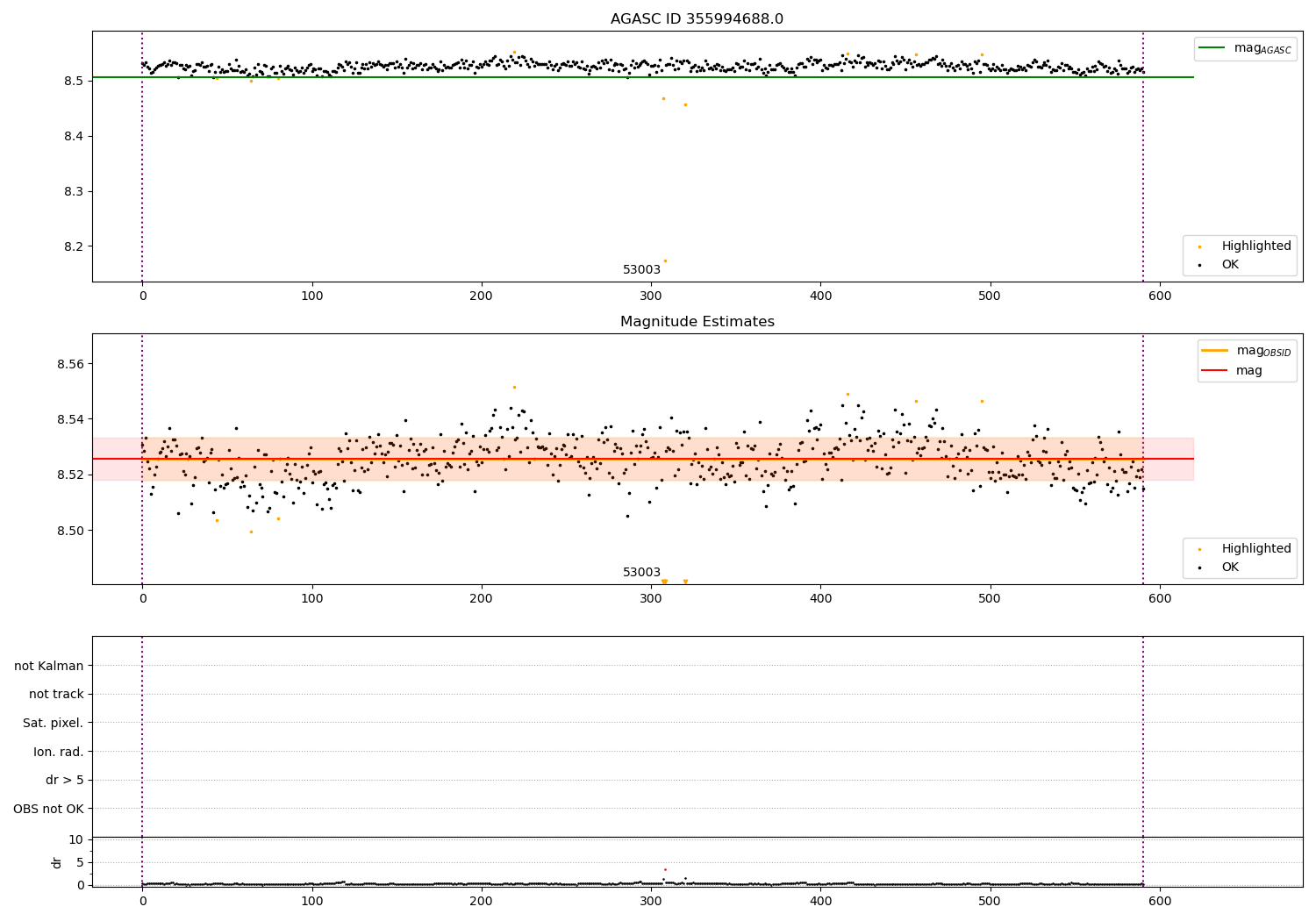Screen dimensions: 1316x921
Task: Select the 'OBS not OK' row label
Action: click(x=48, y=809)
